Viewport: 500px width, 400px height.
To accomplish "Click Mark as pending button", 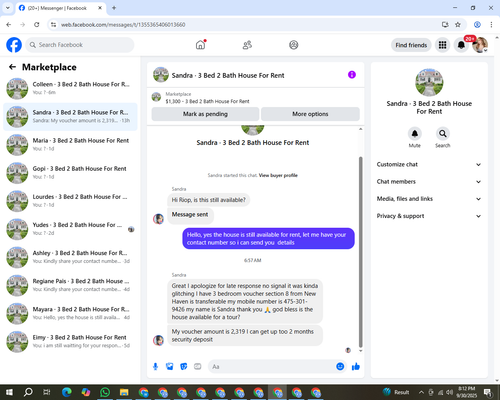I will click(x=205, y=114).
